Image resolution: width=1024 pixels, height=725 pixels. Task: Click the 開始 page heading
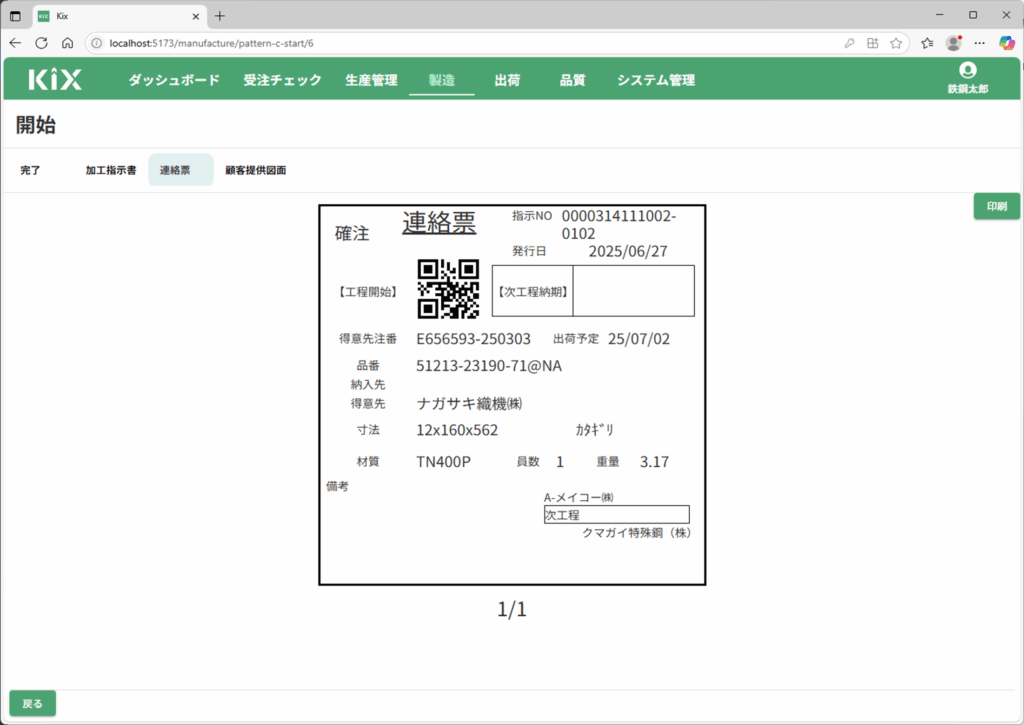pyautogui.click(x=36, y=125)
